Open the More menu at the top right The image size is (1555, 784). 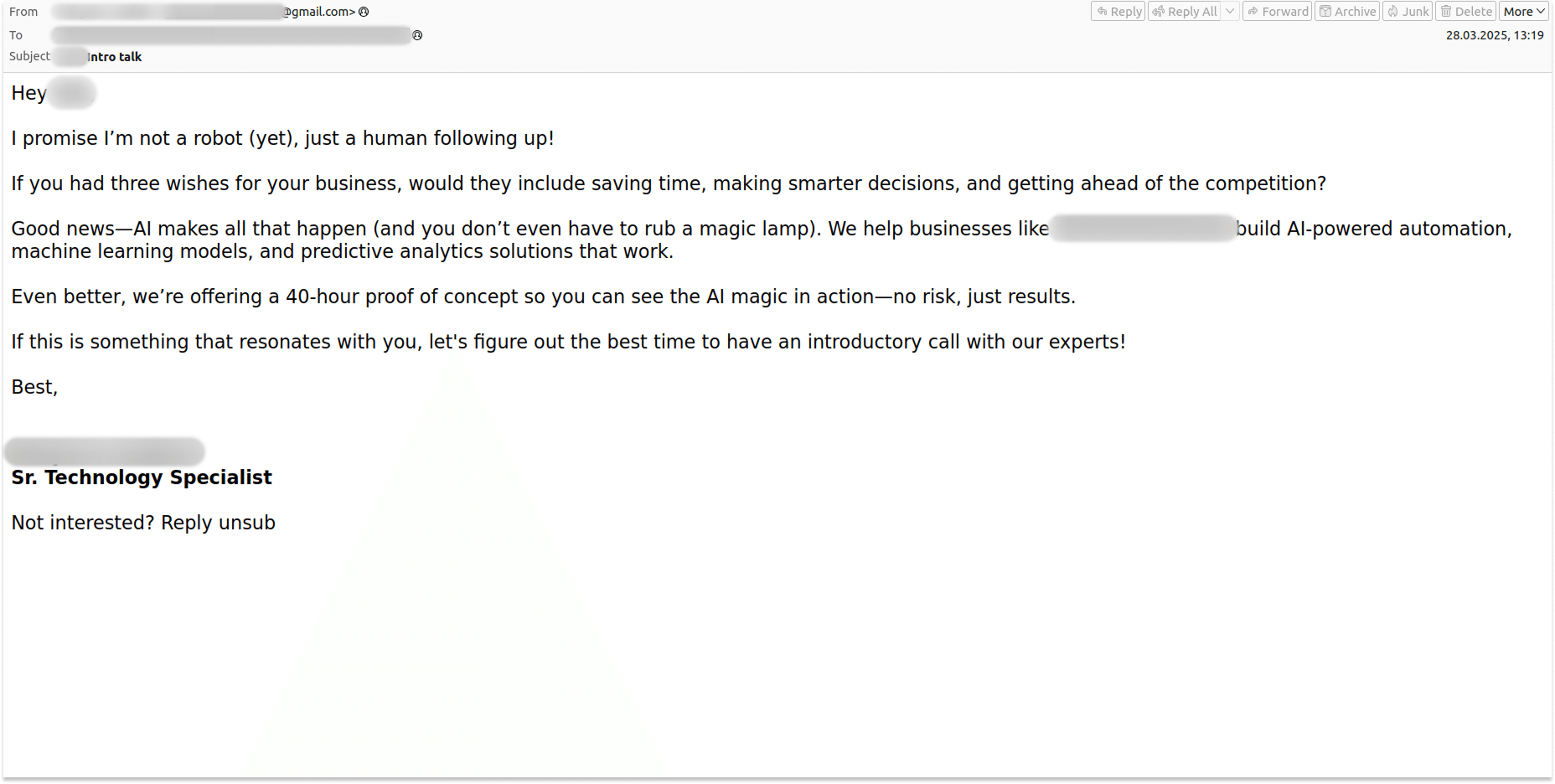1523,11
